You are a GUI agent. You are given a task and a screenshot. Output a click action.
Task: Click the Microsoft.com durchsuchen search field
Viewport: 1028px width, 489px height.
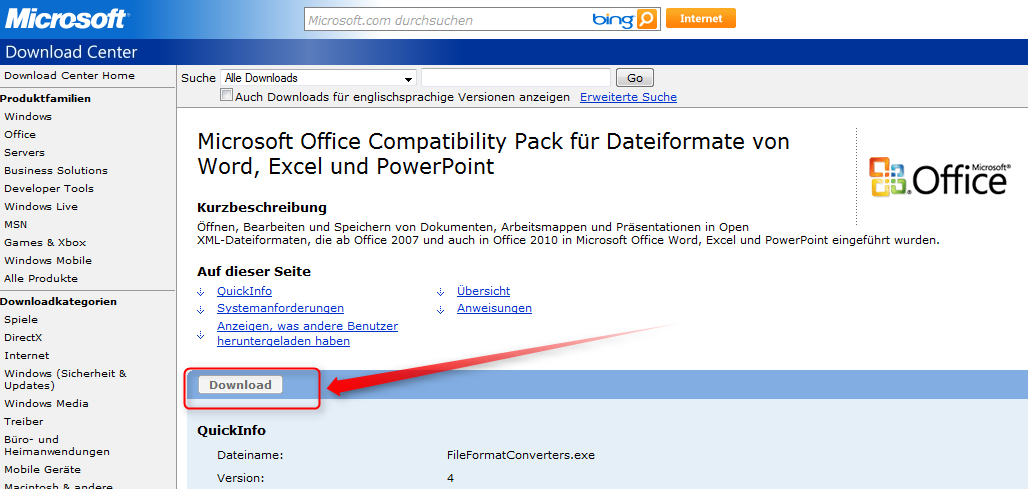(448, 20)
